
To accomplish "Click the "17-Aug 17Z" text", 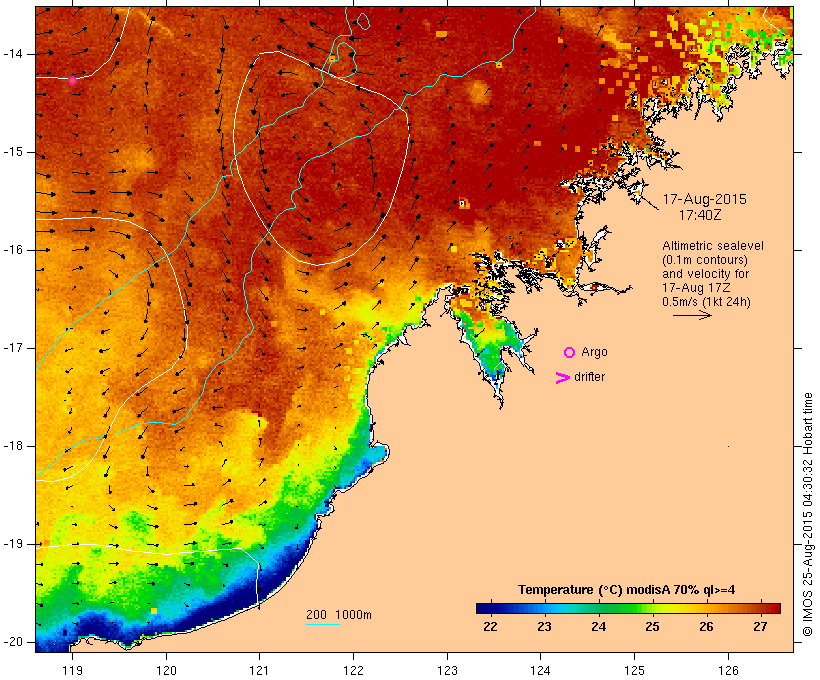I will (696, 288).
